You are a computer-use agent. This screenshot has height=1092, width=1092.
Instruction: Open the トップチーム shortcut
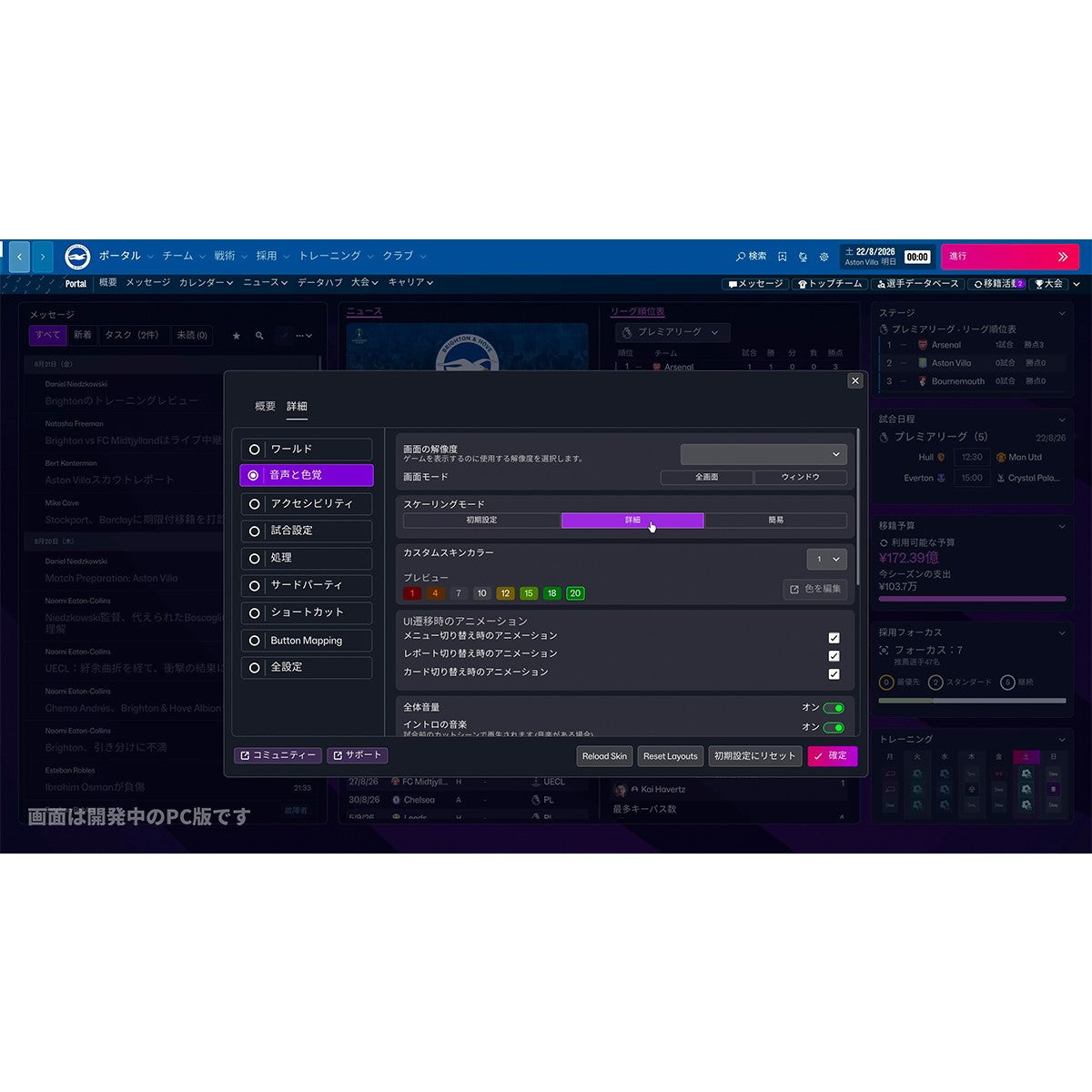(829, 284)
